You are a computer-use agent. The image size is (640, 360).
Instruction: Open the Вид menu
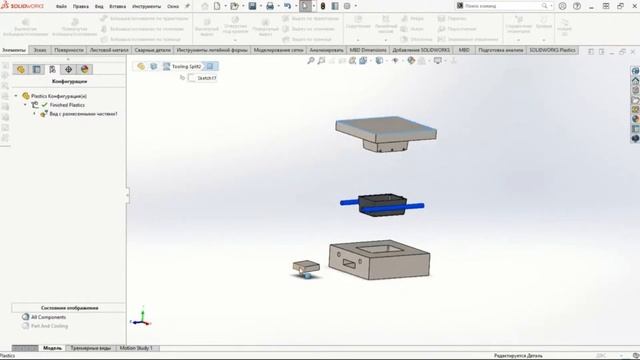[x=99, y=7]
